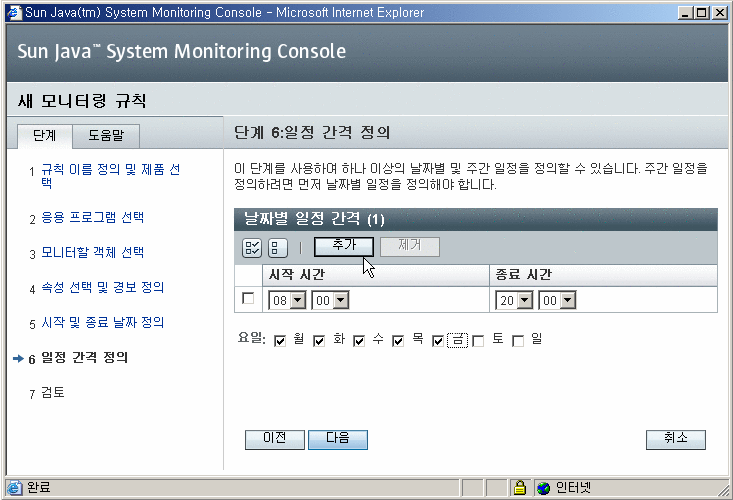This screenshot has height=500, width=733.
Task: Switch to the 단계 tab
Action: tap(44, 136)
